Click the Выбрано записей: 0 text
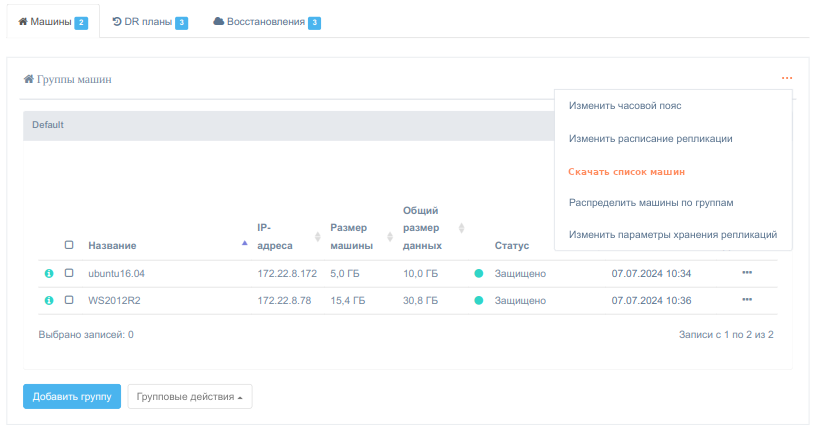Viewport: 818px width, 434px height. coord(86,335)
